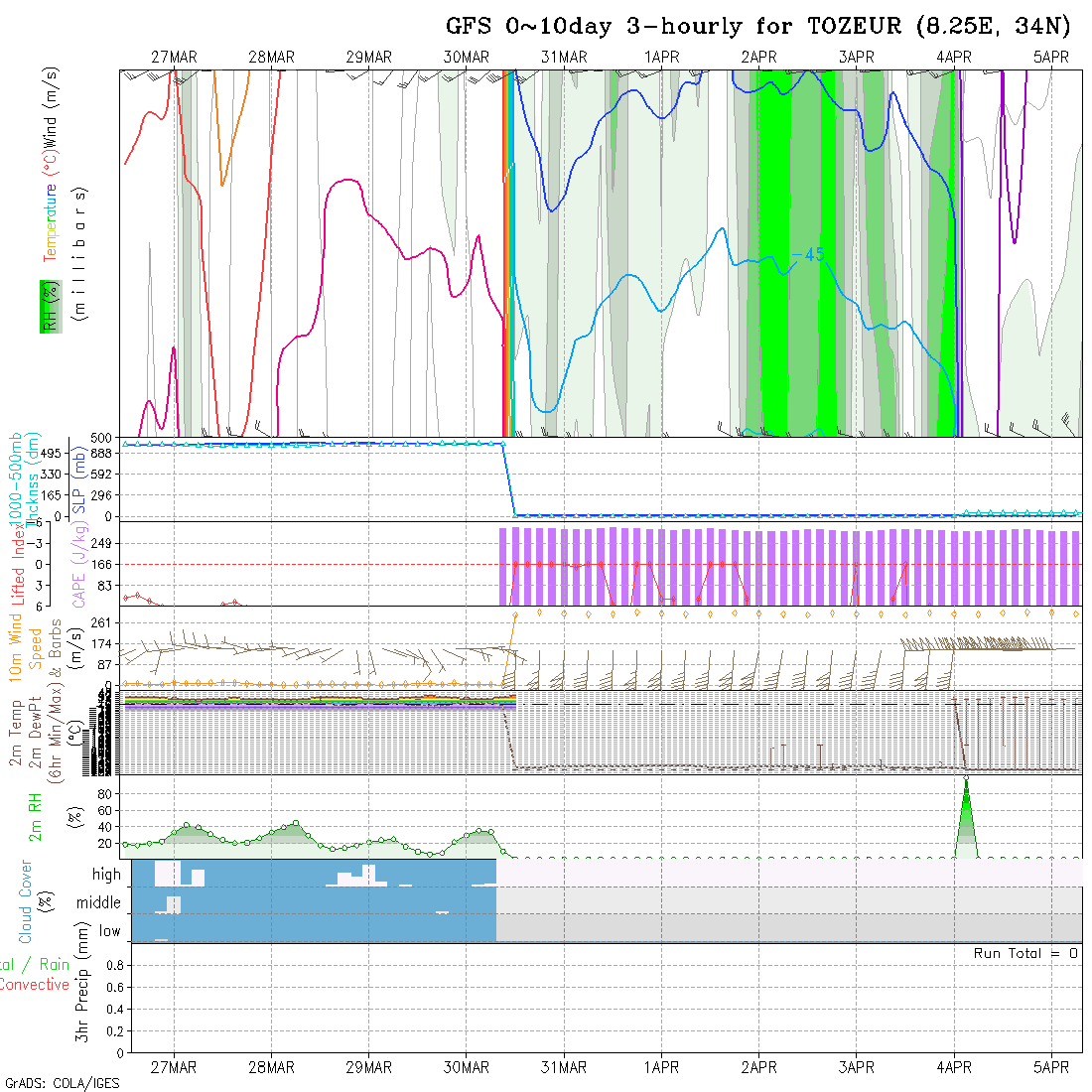Select the high cloud cover row label
Viewport: 1092px width, 1092px height.
pyautogui.click(x=106, y=875)
